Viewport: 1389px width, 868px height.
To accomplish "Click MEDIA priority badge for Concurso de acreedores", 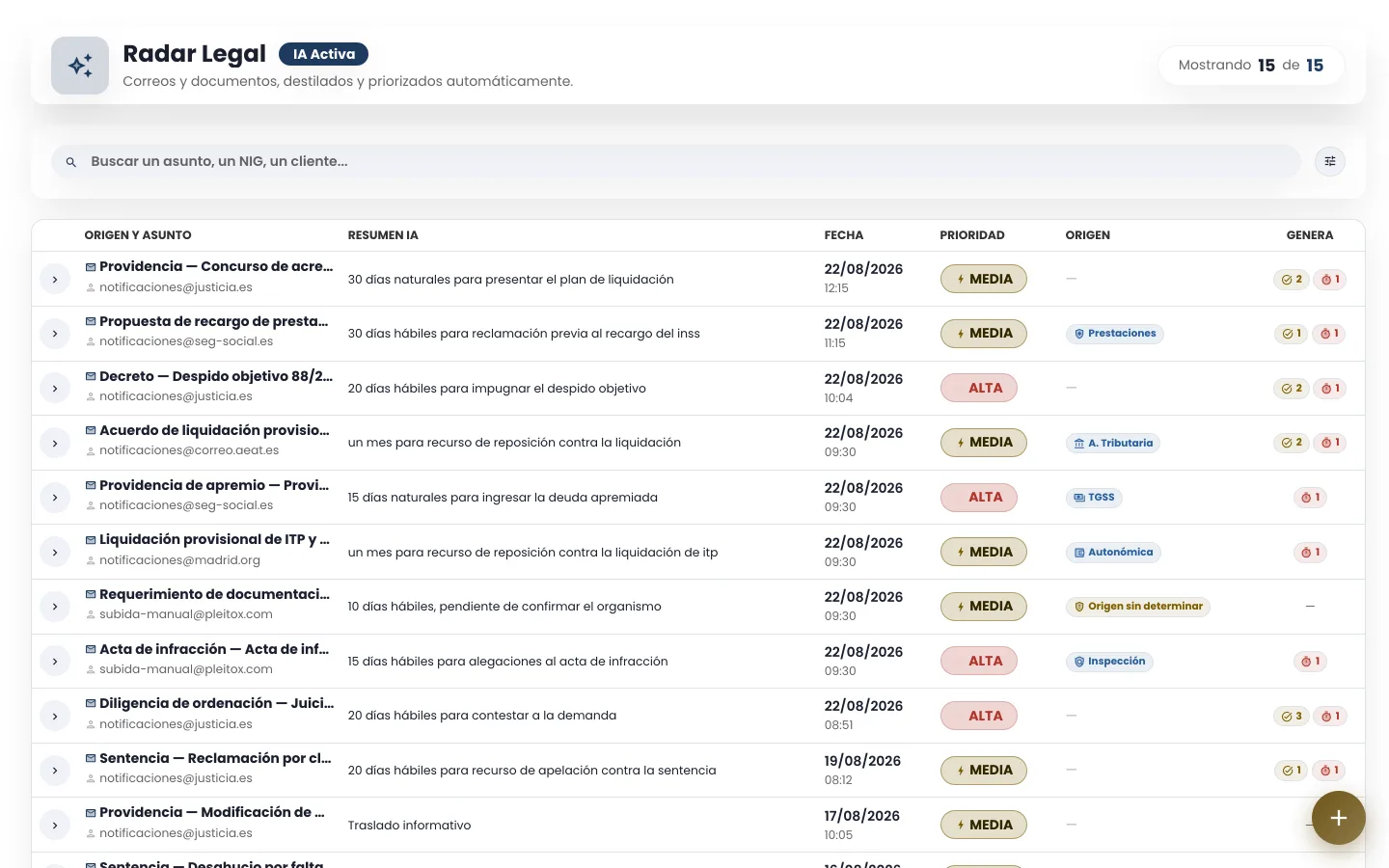I will pyautogui.click(x=984, y=280).
